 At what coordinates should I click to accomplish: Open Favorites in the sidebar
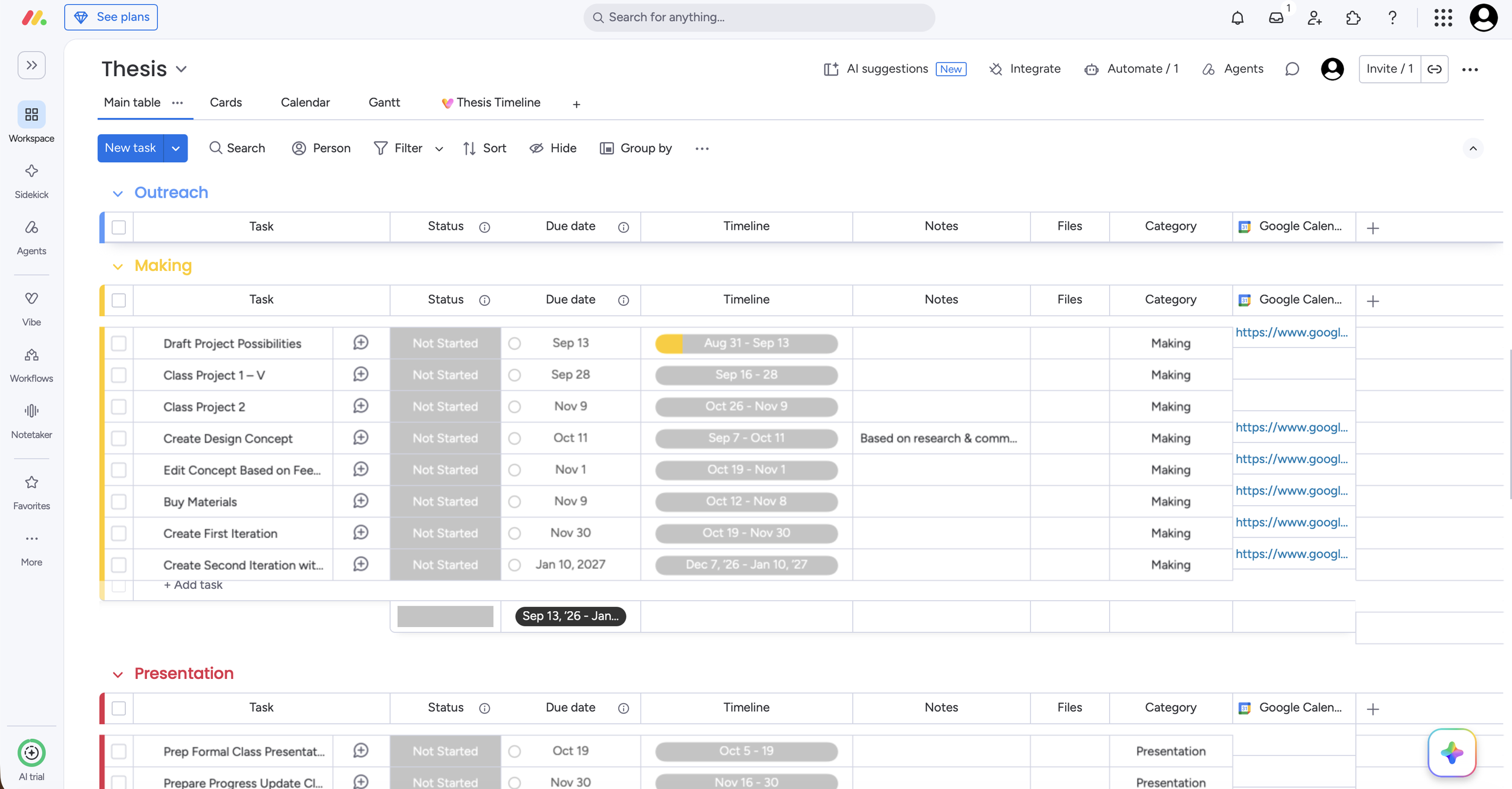point(31,492)
